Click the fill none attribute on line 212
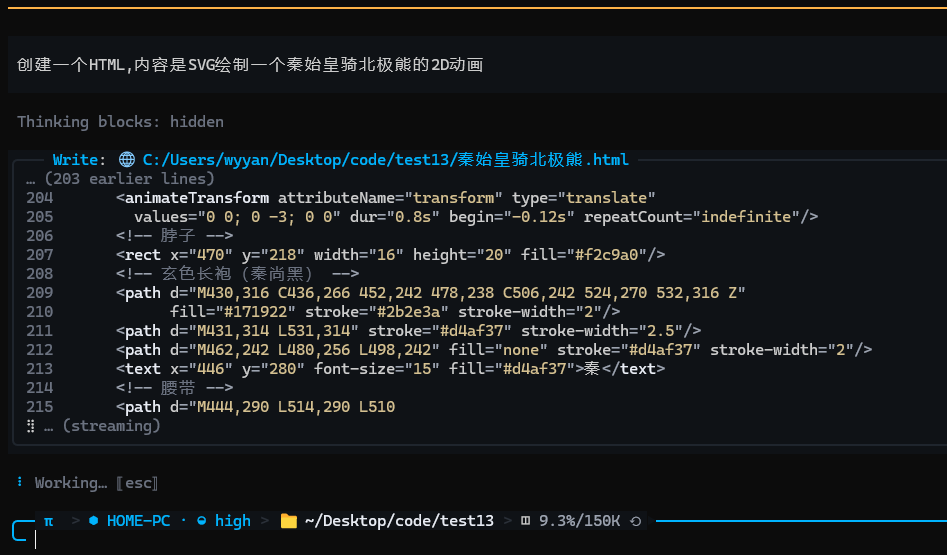The width and height of the screenshot is (947, 555). (x=498, y=350)
